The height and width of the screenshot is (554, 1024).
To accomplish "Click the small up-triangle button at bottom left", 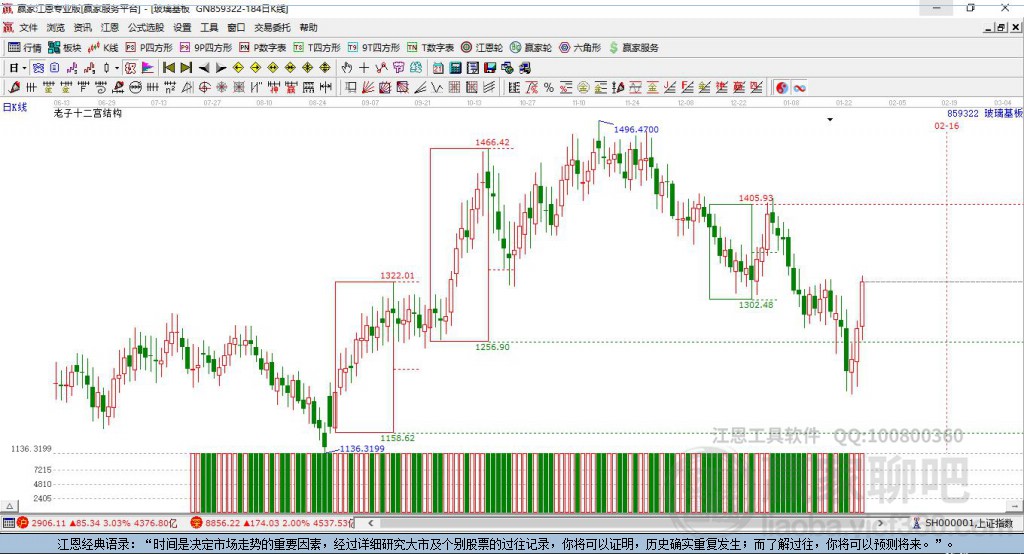I will (x=9, y=506).
